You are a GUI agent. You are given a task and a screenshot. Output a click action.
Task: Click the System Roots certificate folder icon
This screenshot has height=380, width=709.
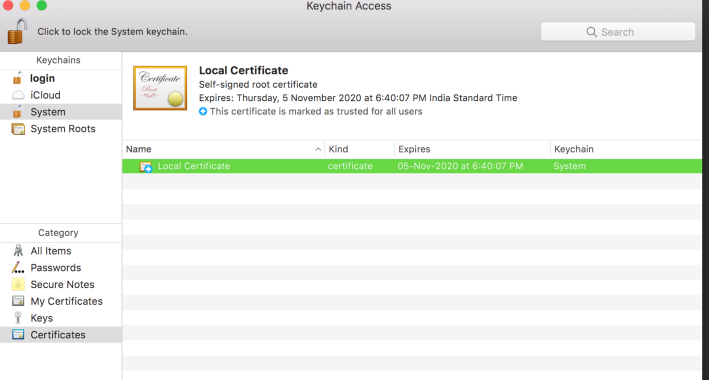(x=18, y=129)
